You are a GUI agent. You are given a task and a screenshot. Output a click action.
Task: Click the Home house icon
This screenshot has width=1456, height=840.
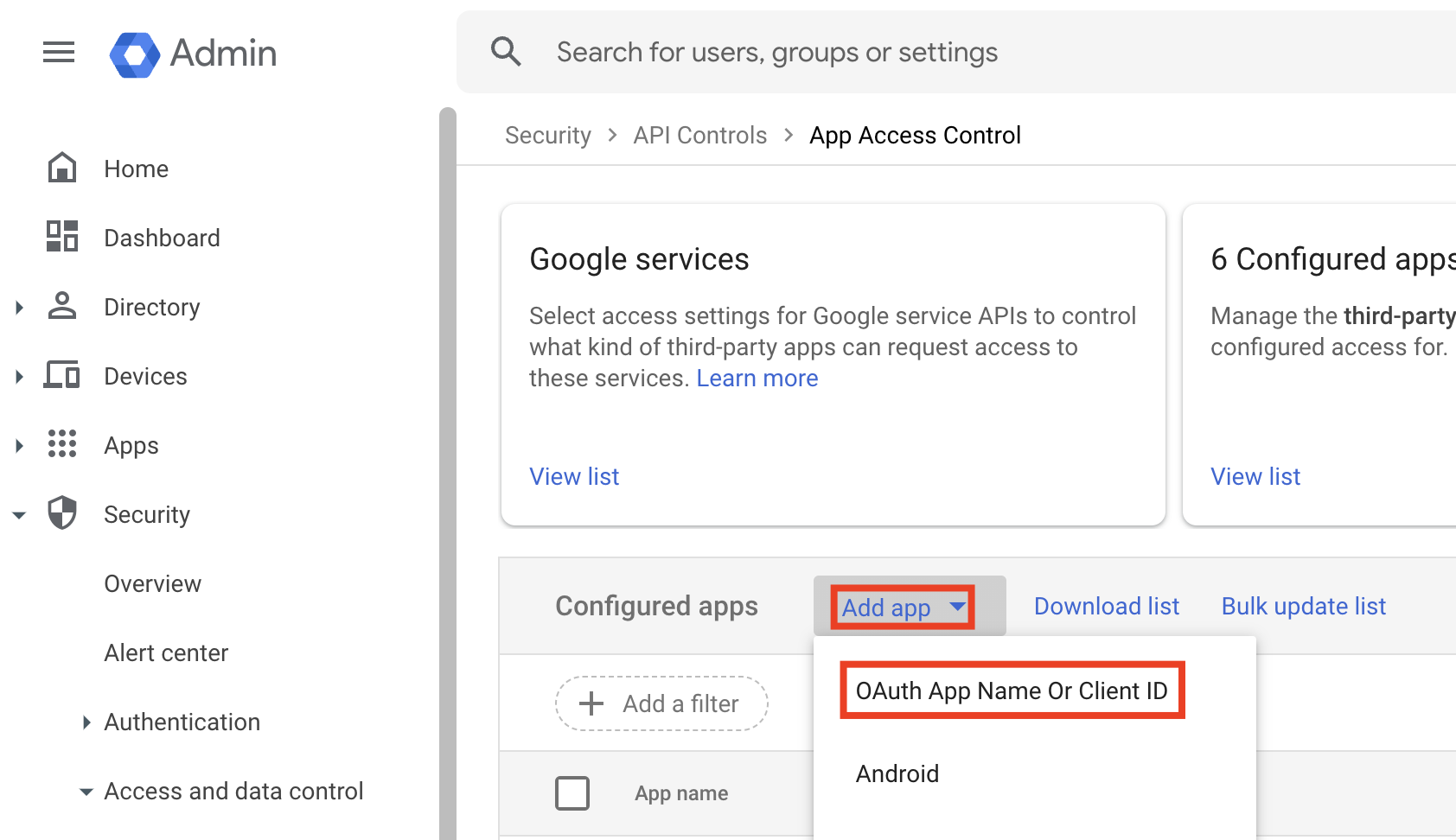point(62,169)
